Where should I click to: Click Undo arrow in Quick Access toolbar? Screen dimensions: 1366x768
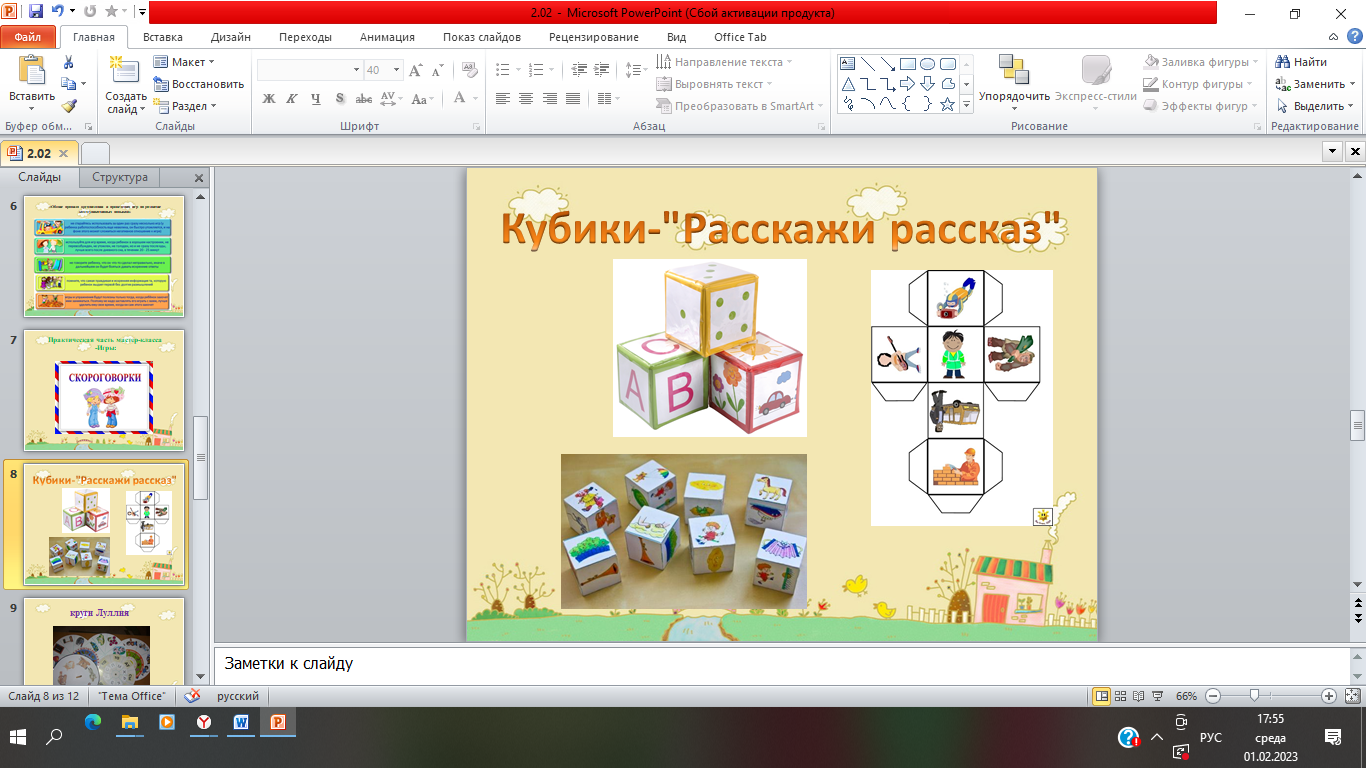59,13
